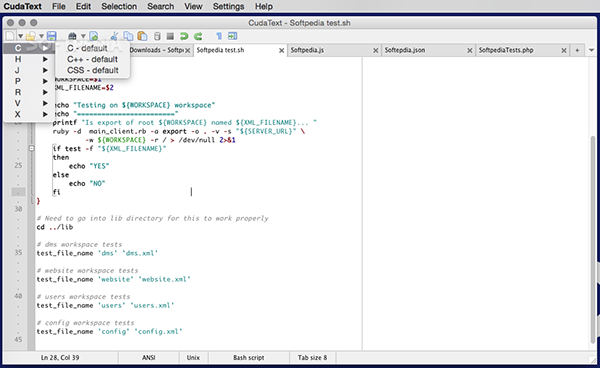This screenshot has width=600, height=368.
Task: Close the Downloads - Softpedia tab
Action: [188, 50]
